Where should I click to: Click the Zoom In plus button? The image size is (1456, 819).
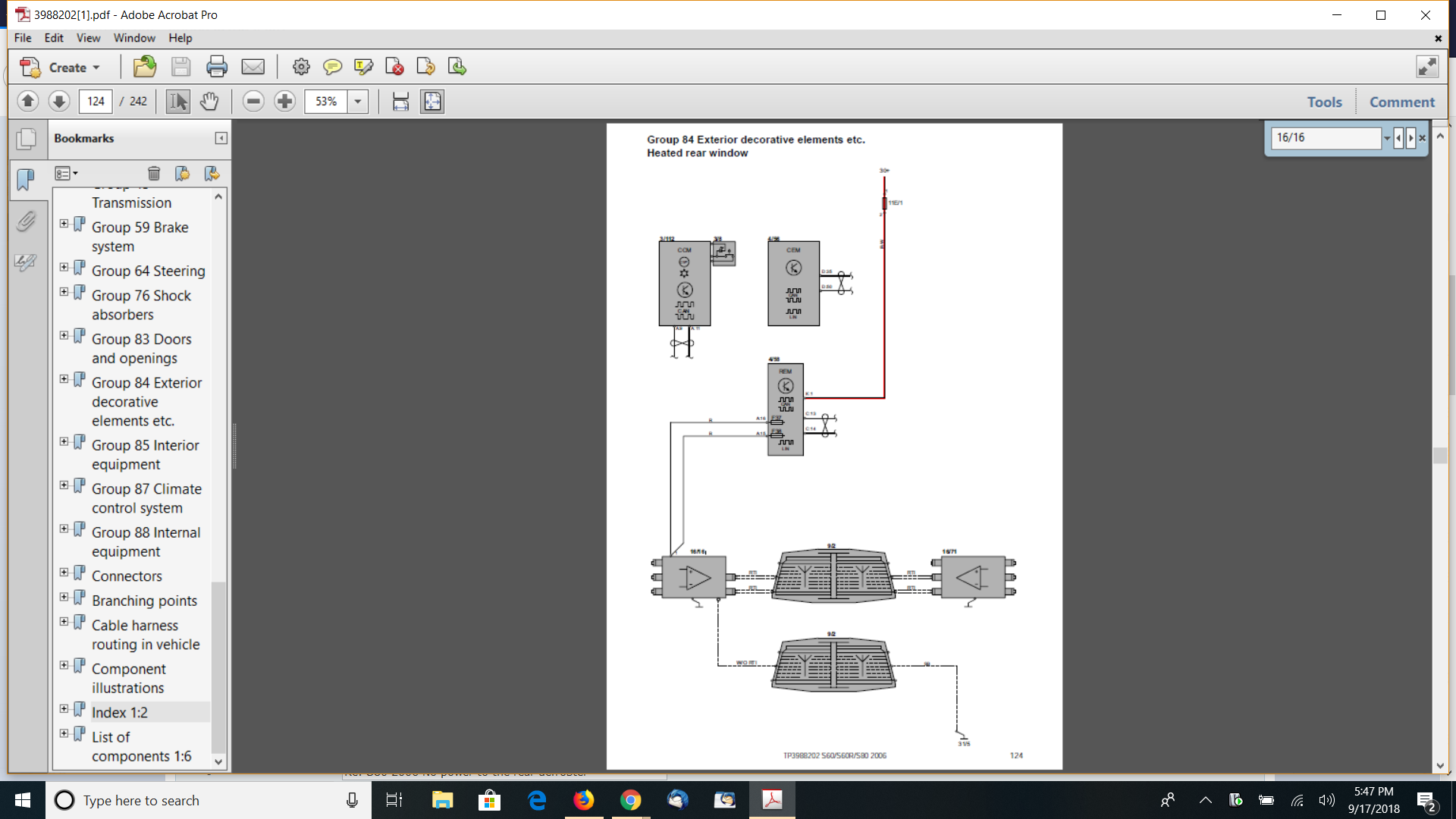(x=284, y=102)
